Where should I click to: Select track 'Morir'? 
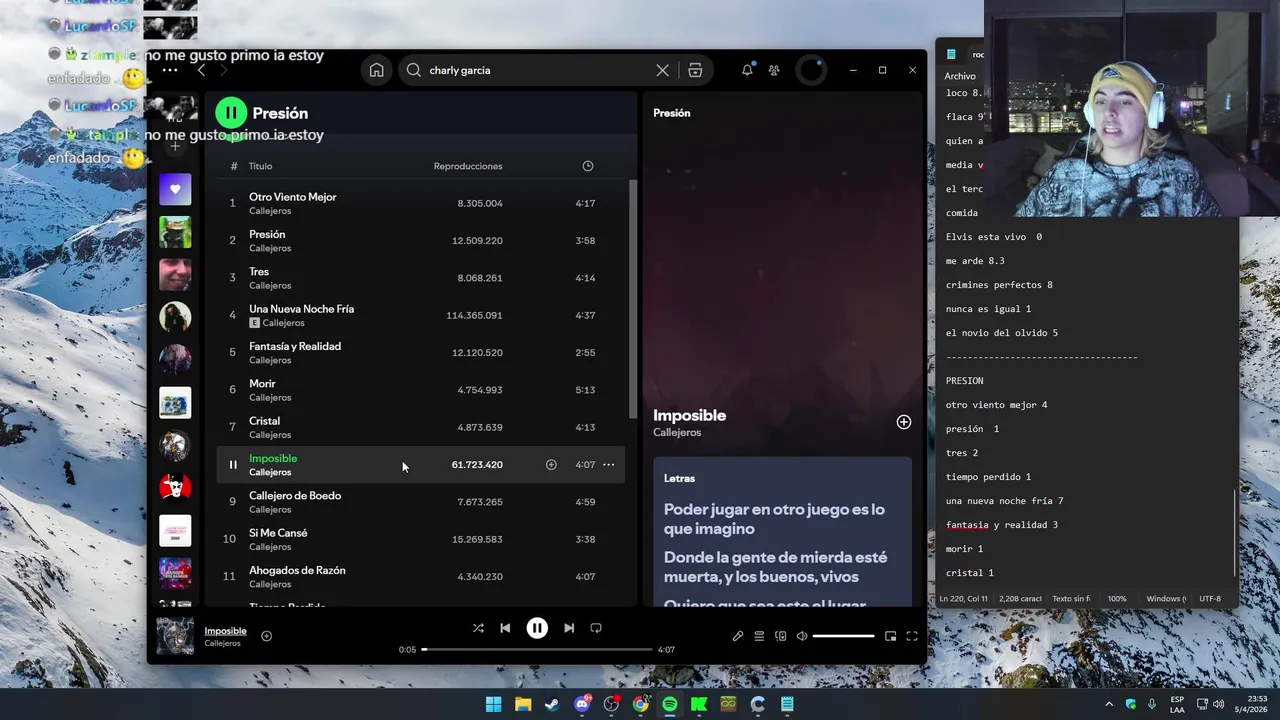(x=421, y=390)
